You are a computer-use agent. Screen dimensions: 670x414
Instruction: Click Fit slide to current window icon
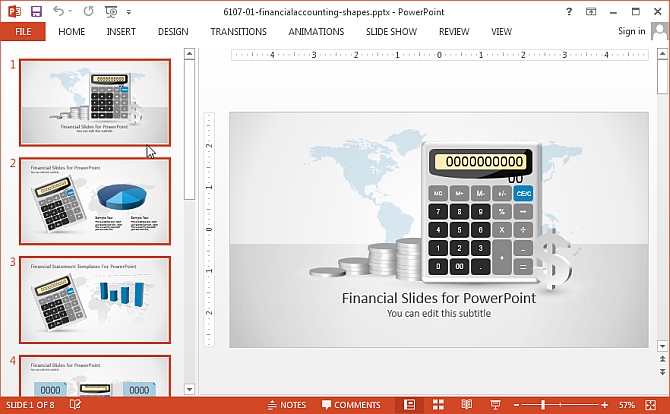[x=650, y=405]
